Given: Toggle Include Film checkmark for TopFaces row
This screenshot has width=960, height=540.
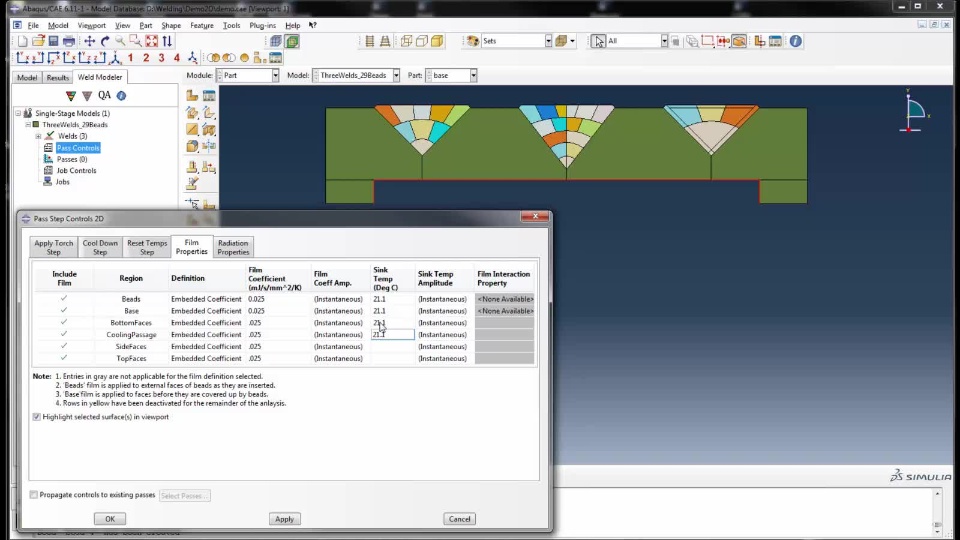Looking at the screenshot, I should (x=64, y=358).
